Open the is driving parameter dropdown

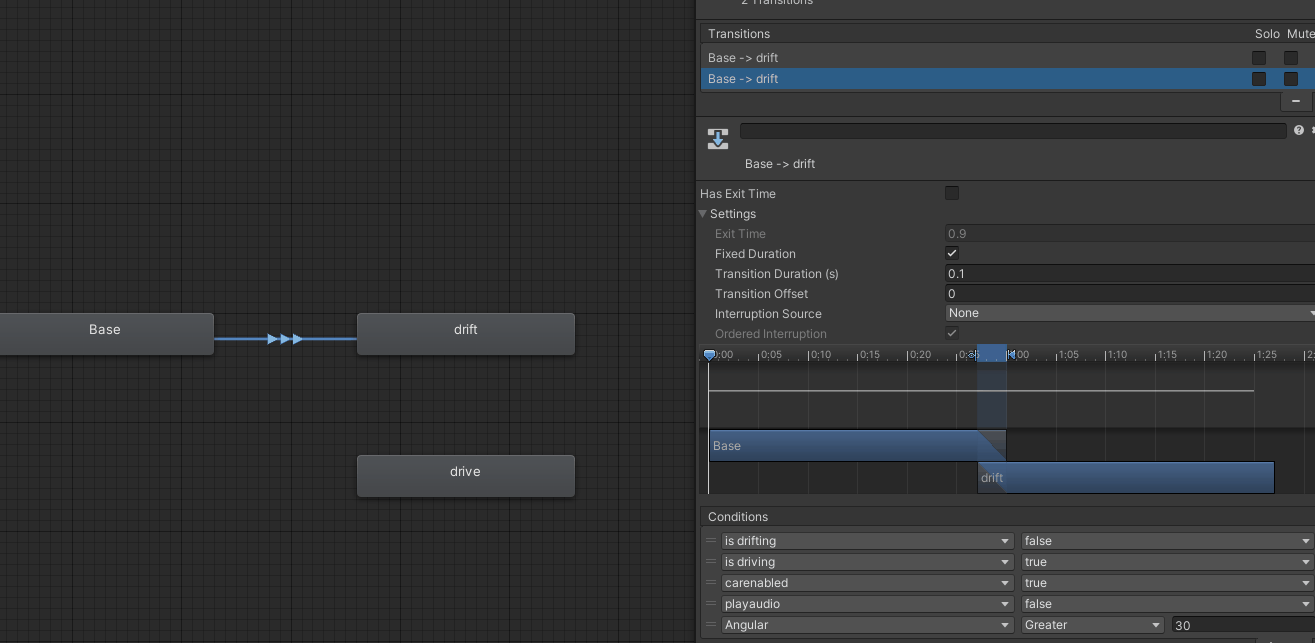tap(865, 561)
